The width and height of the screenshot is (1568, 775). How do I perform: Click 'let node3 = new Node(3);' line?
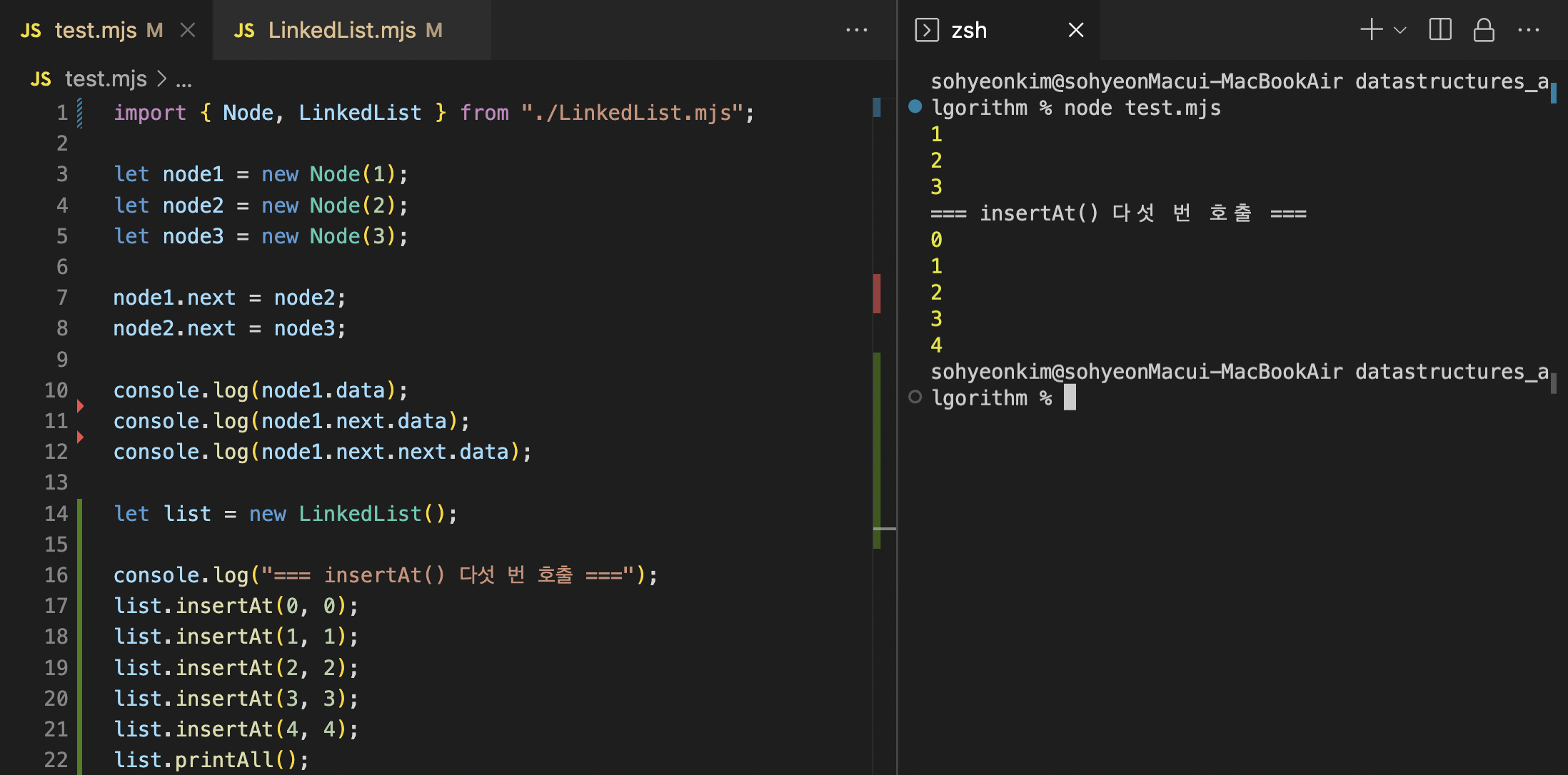[x=261, y=236]
